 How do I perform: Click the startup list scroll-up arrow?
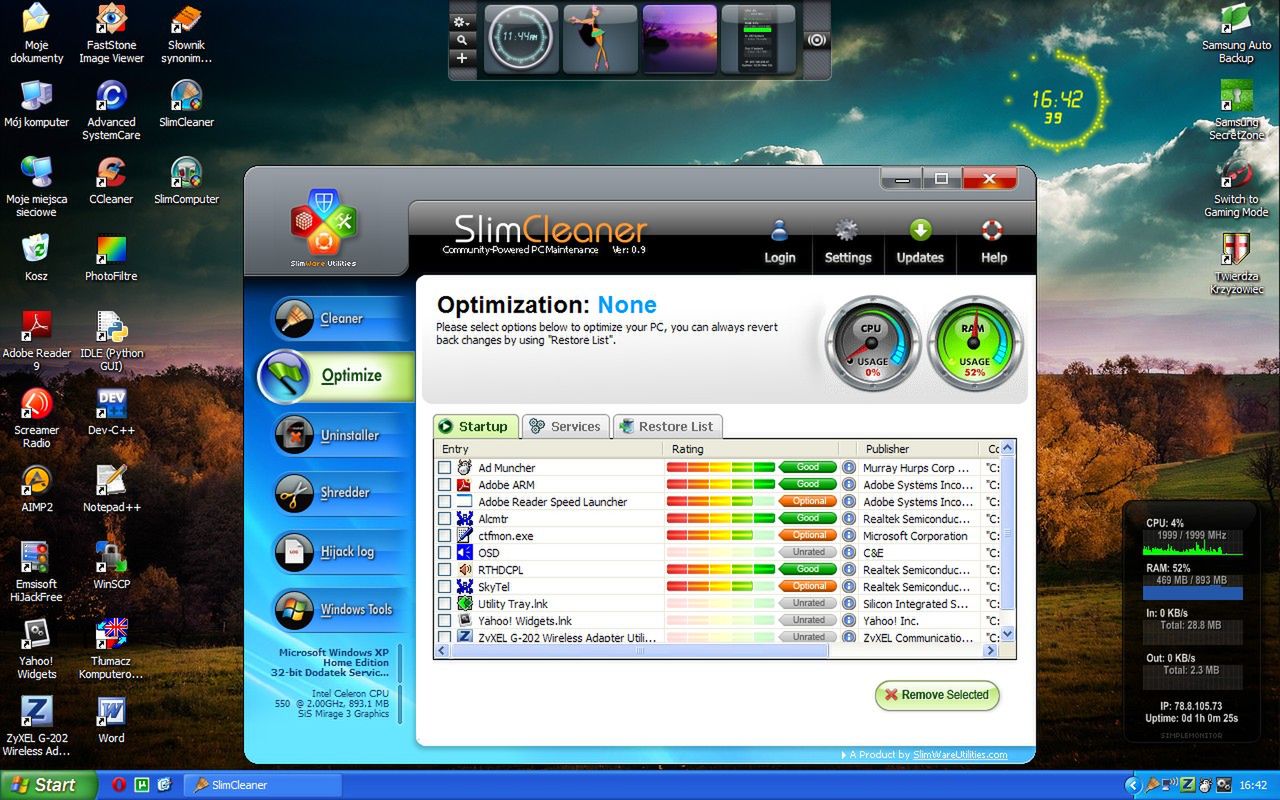tap(1007, 448)
